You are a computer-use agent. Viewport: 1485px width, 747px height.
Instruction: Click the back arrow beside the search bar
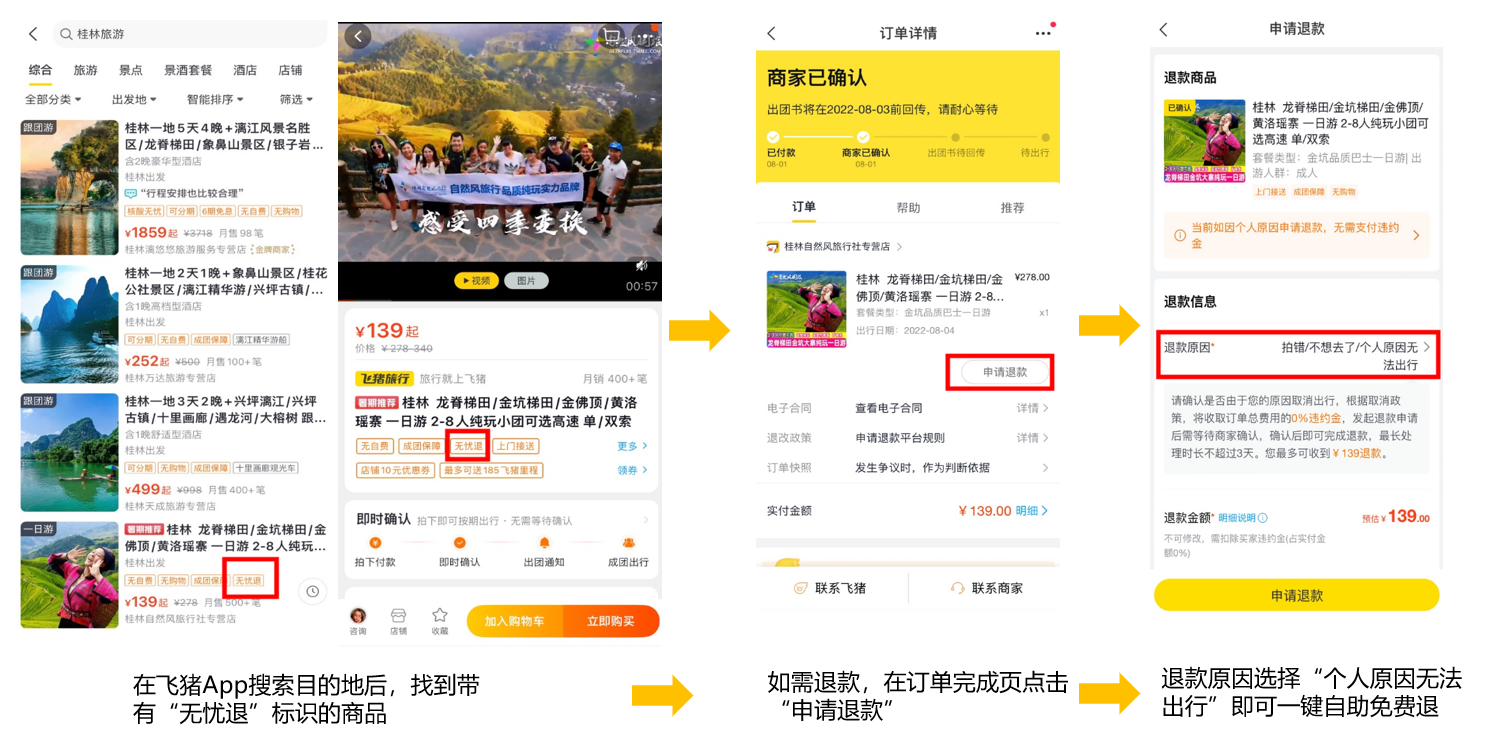[x=33, y=34]
